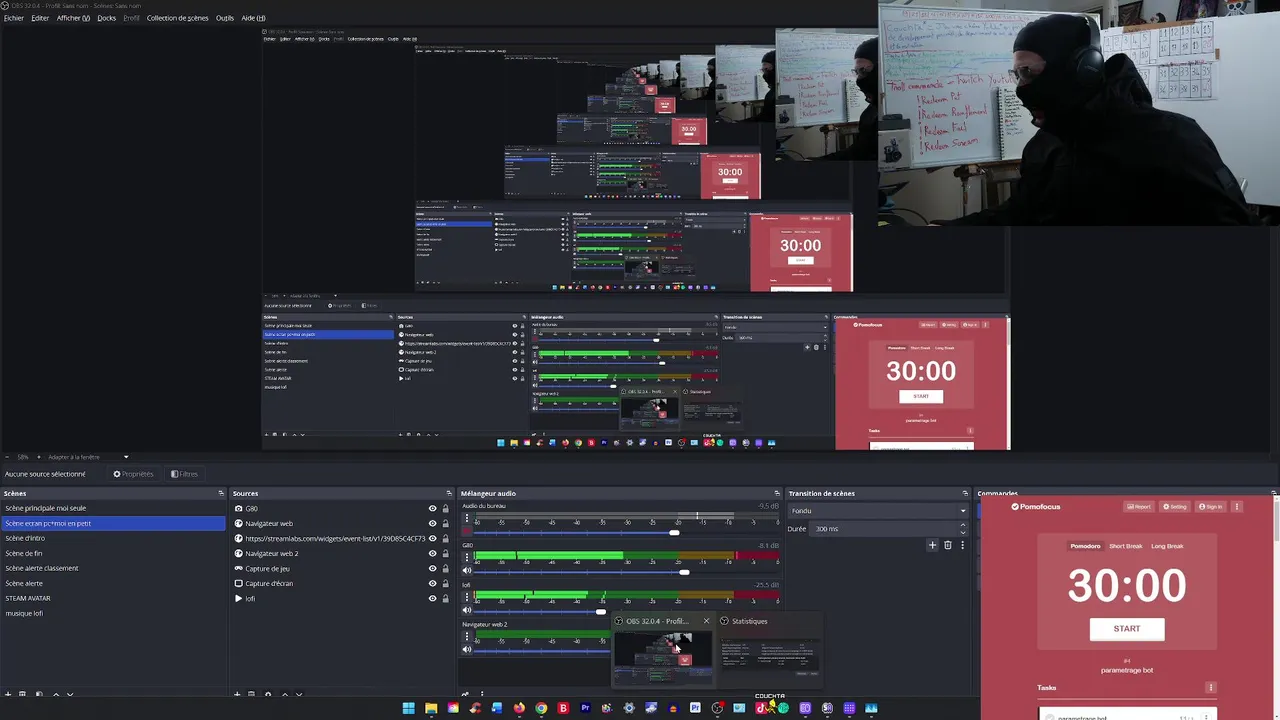Unlock the G80 source lock icon
1280x720 pixels.
click(445, 508)
